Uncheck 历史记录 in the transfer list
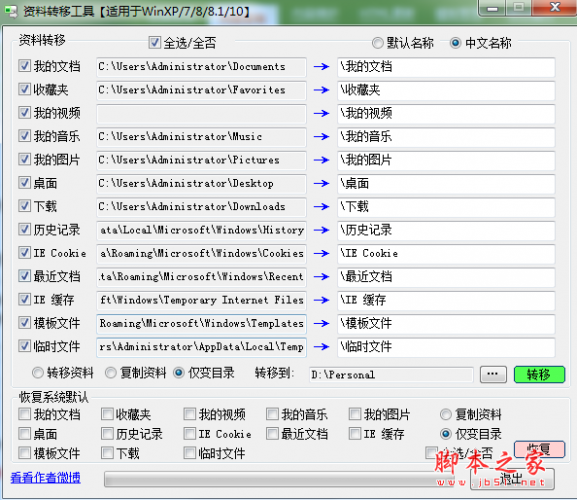The image size is (577, 500). tap(24, 230)
